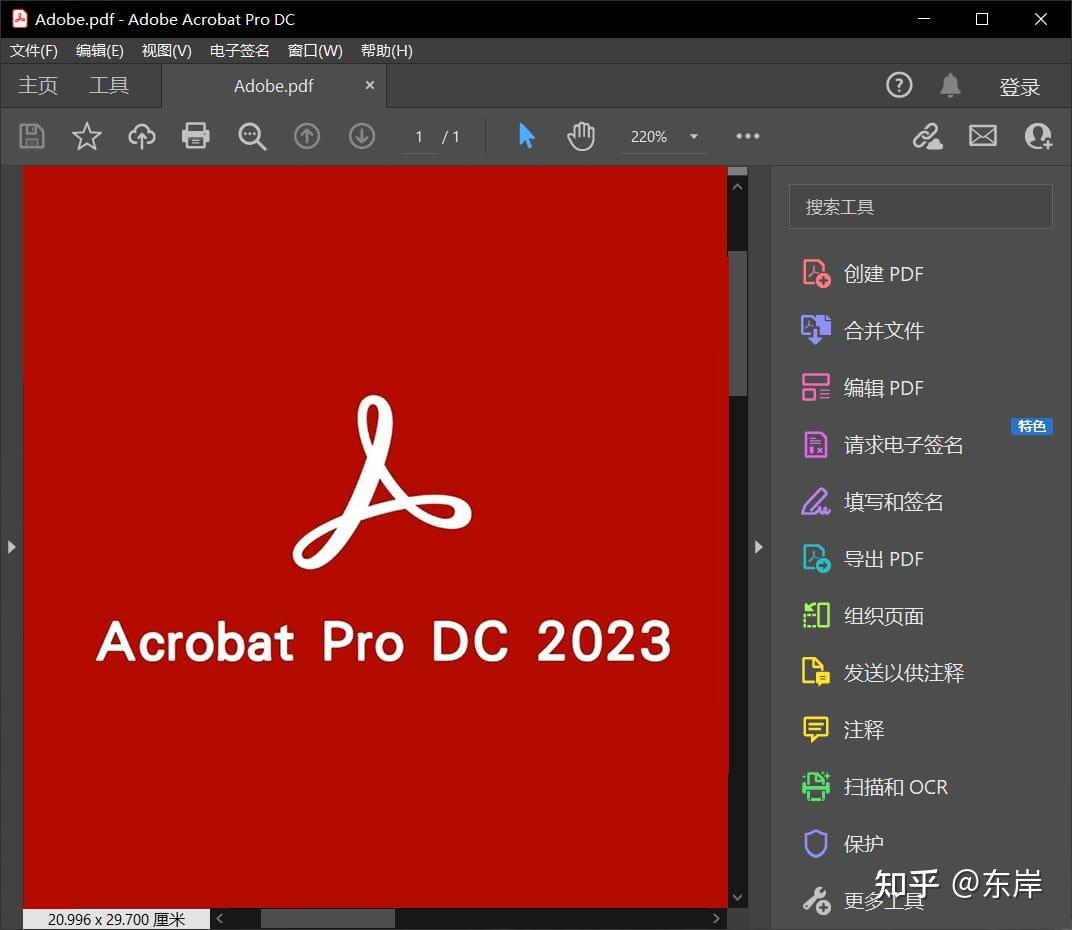
Task: Select the 组织页面 tool icon
Action: (x=815, y=615)
